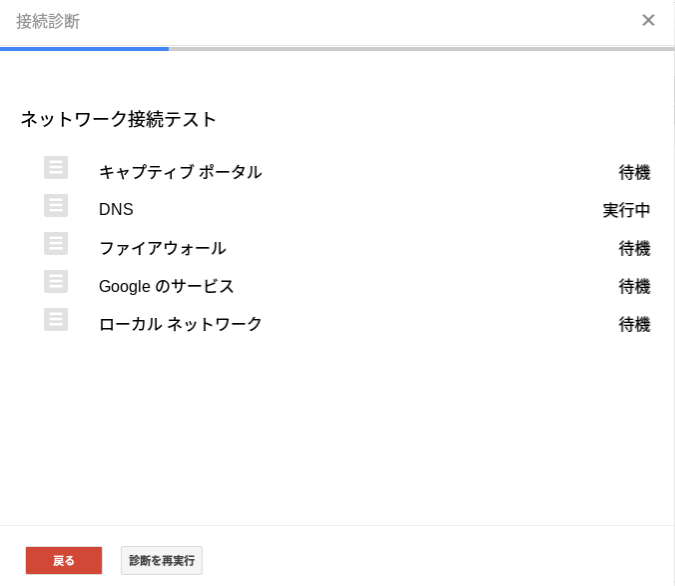Click the blue diagnostic progress bar
The width and height of the screenshot is (675, 586).
coord(84,49)
